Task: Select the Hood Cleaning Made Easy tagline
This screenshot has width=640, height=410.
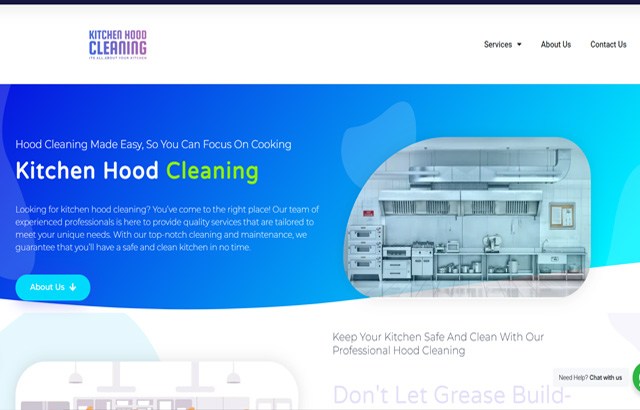Action: point(153,144)
